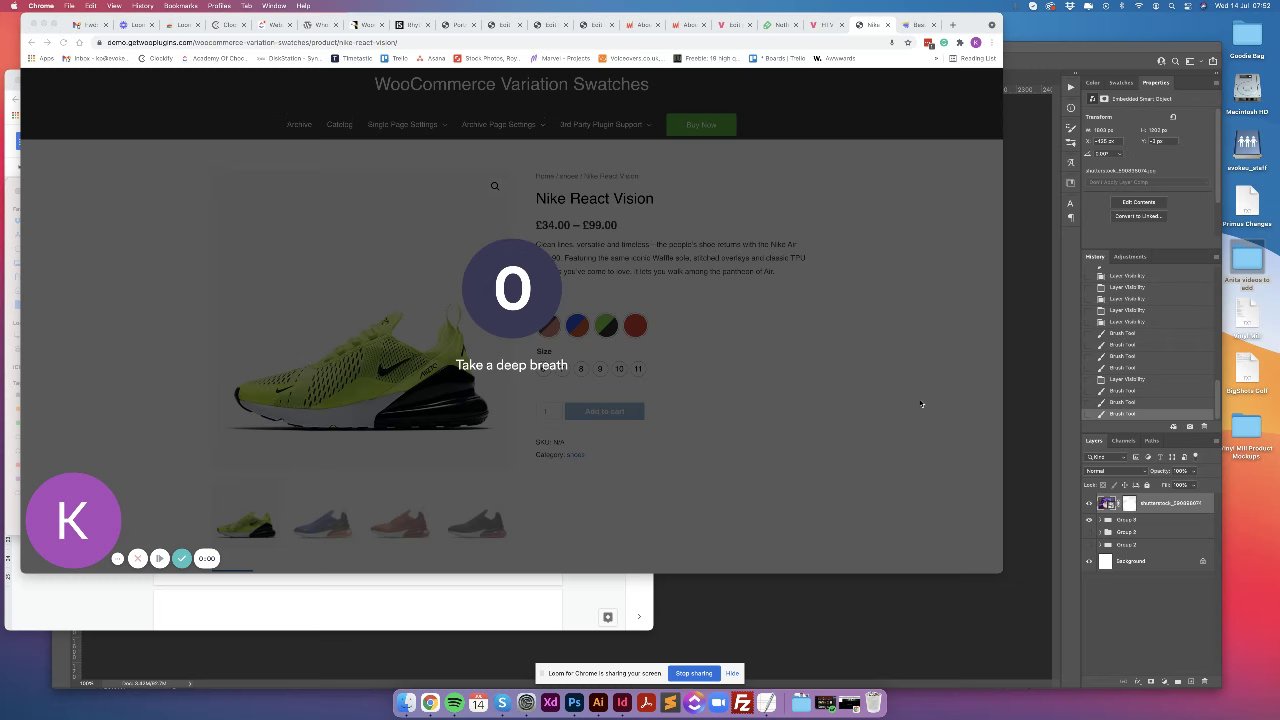Toggle pixel layer filter in Layers panel
This screenshot has height=720, width=1280.
click(x=1136, y=457)
